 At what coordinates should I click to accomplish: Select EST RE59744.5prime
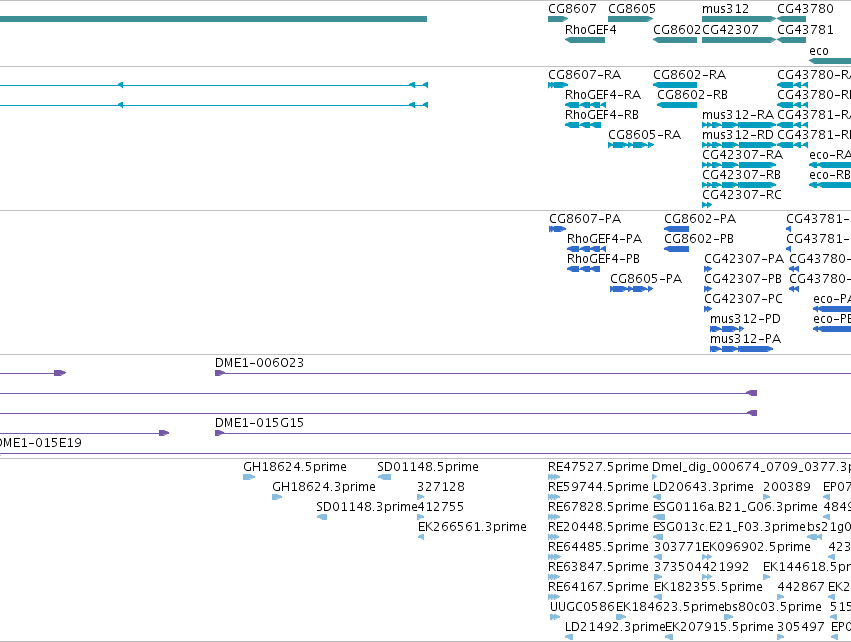[x=554, y=497]
